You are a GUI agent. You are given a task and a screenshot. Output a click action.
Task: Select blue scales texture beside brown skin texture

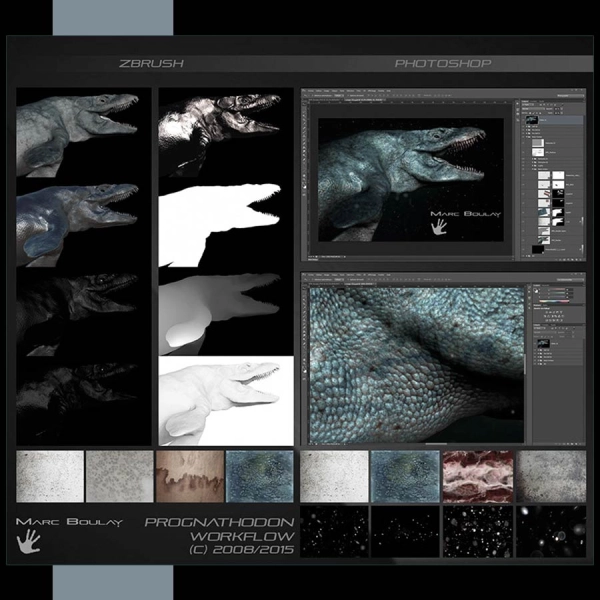[260, 476]
